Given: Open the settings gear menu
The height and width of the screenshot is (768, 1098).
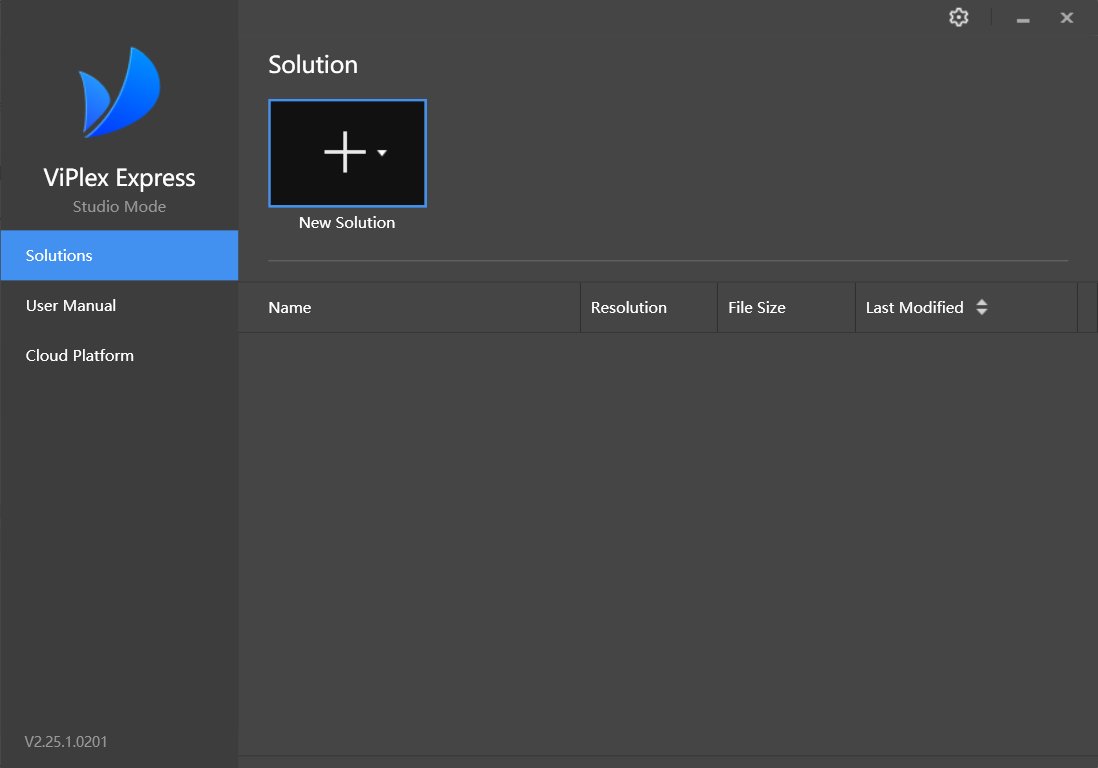Looking at the screenshot, I should [959, 18].
